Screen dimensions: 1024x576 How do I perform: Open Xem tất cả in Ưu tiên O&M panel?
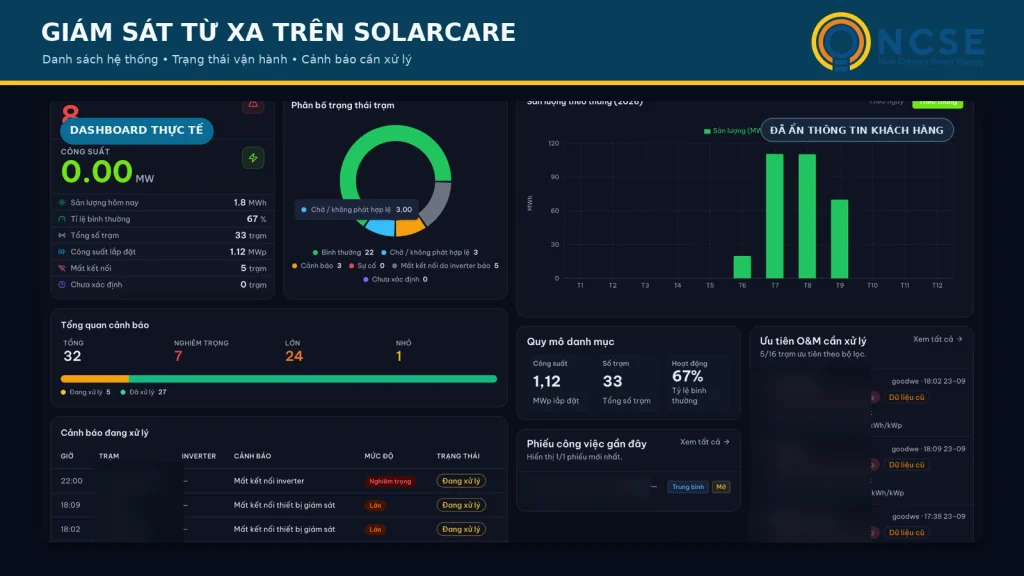coord(937,339)
